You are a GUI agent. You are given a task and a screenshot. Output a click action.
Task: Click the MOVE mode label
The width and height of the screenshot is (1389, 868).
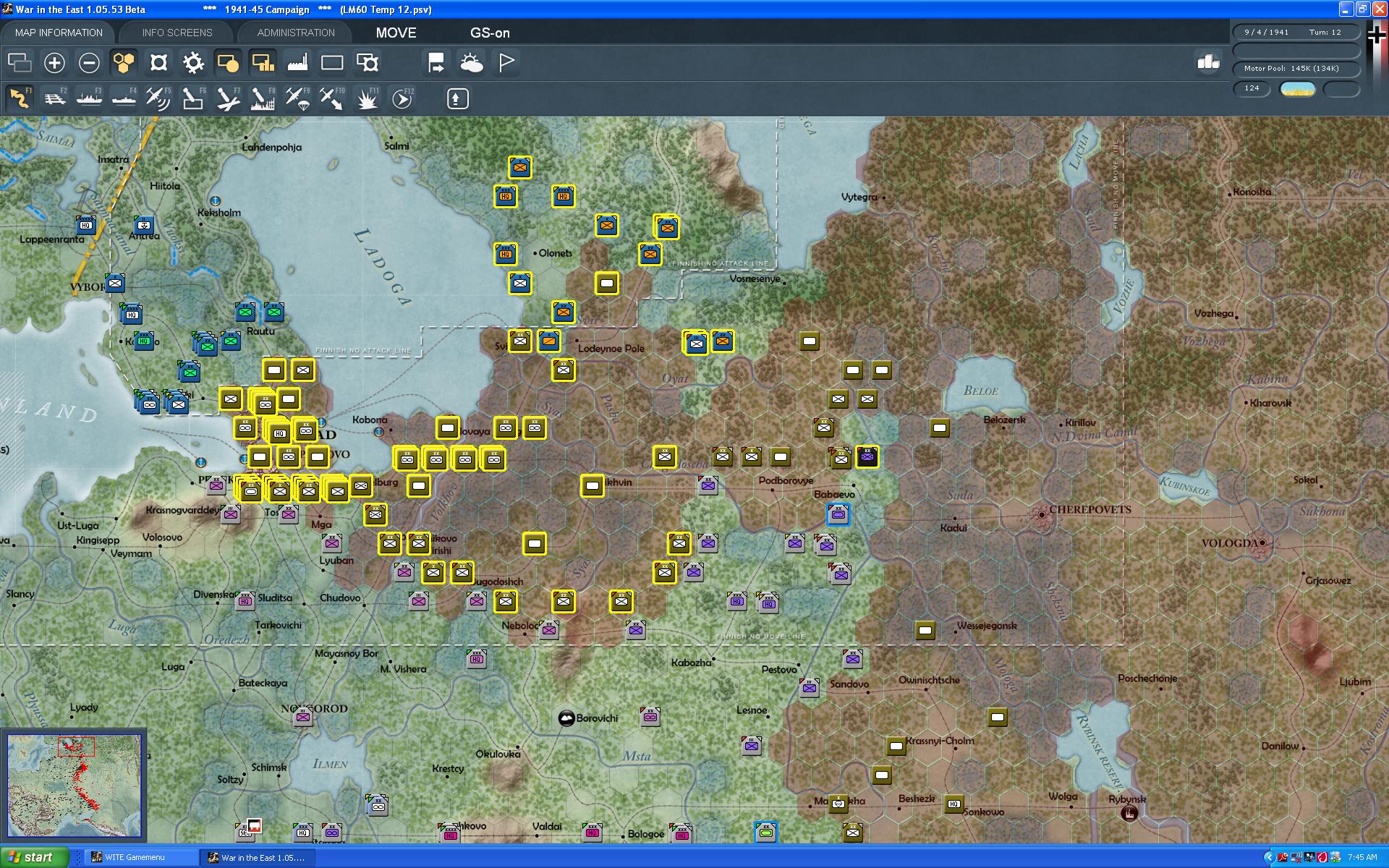(x=396, y=33)
